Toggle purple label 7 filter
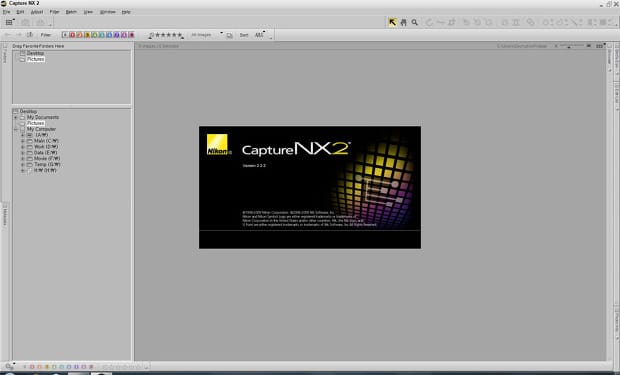 117,35
